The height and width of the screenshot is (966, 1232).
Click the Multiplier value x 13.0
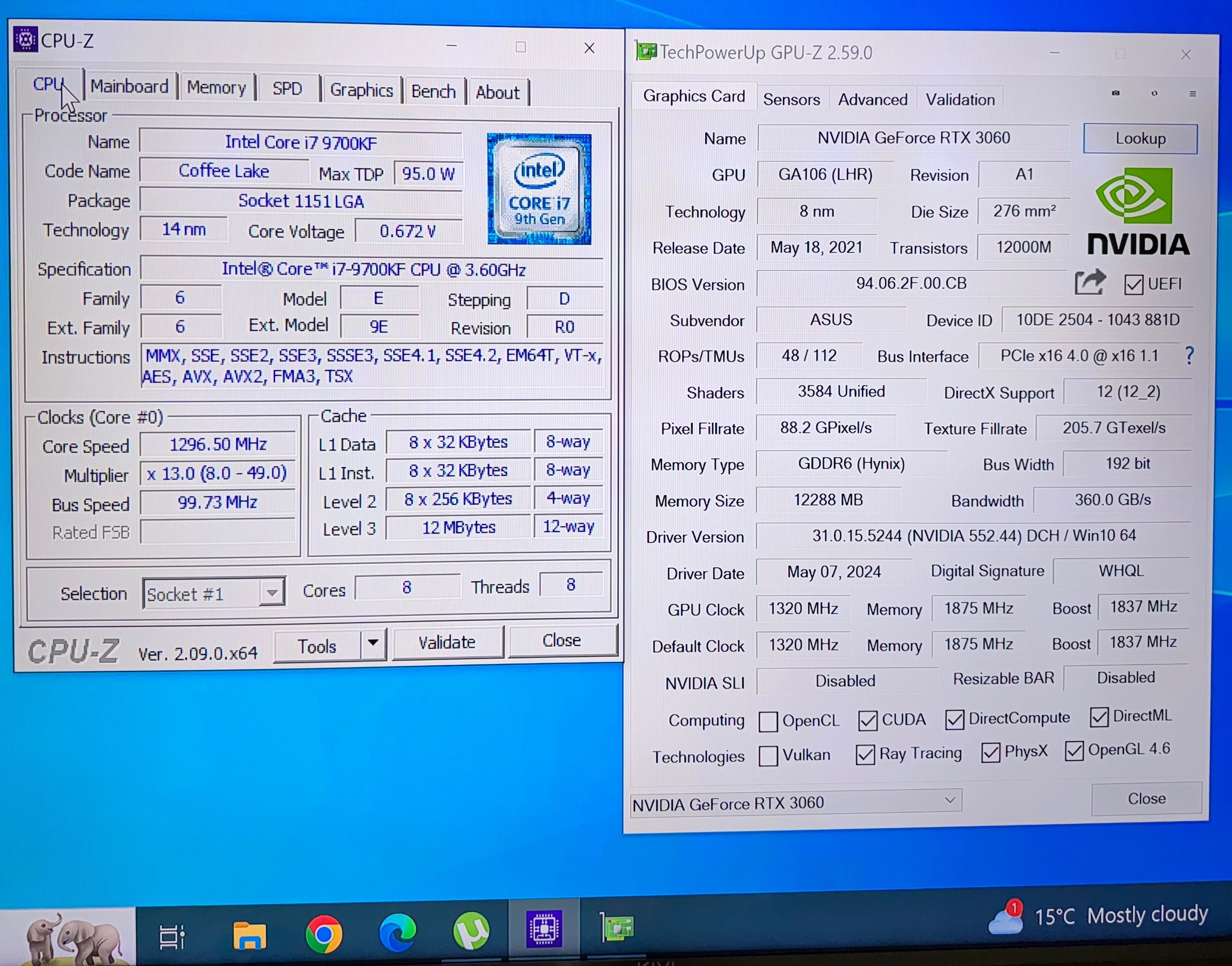click(x=218, y=473)
